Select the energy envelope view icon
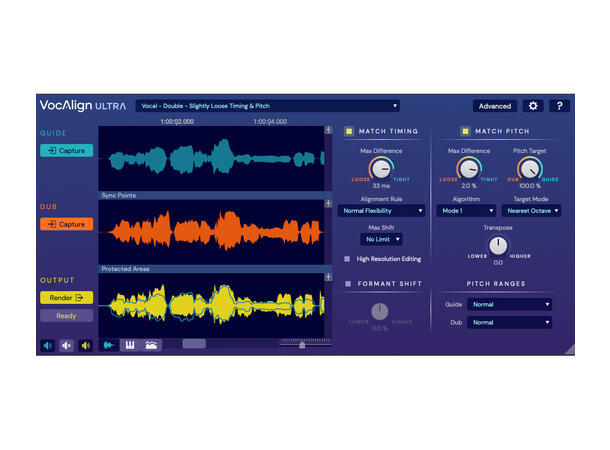Image resolution: width=610 pixels, height=450 pixels. tap(151, 345)
